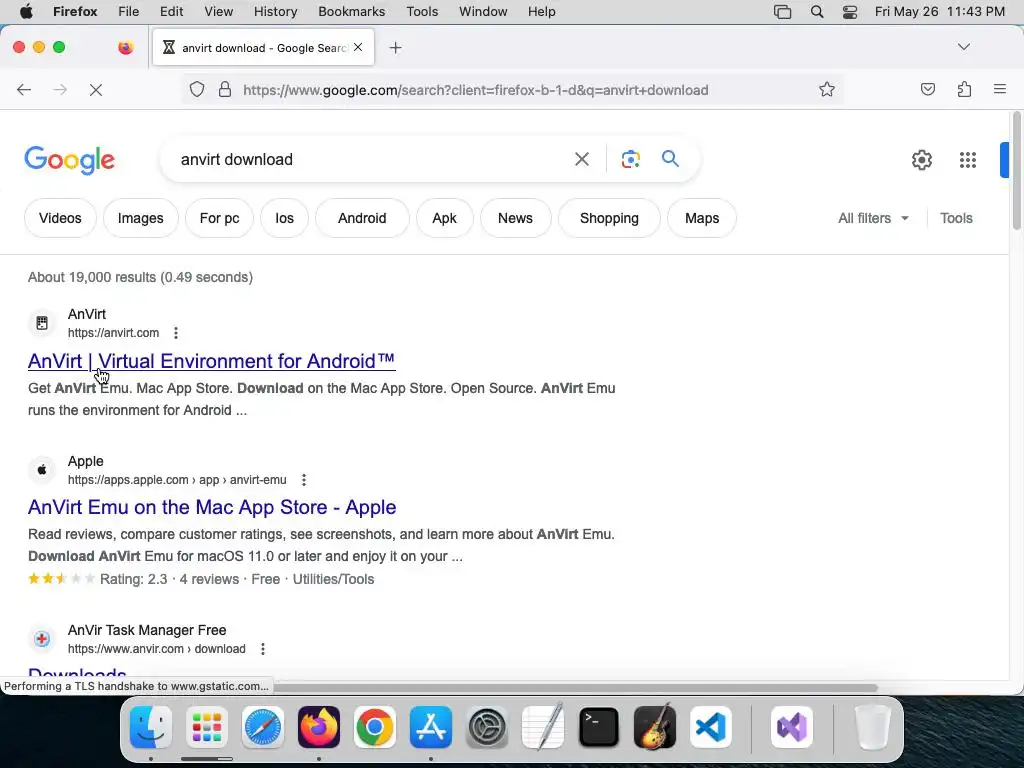1024x768 pixels.
Task: Go back with the browser back arrow
Action: point(24,89)
